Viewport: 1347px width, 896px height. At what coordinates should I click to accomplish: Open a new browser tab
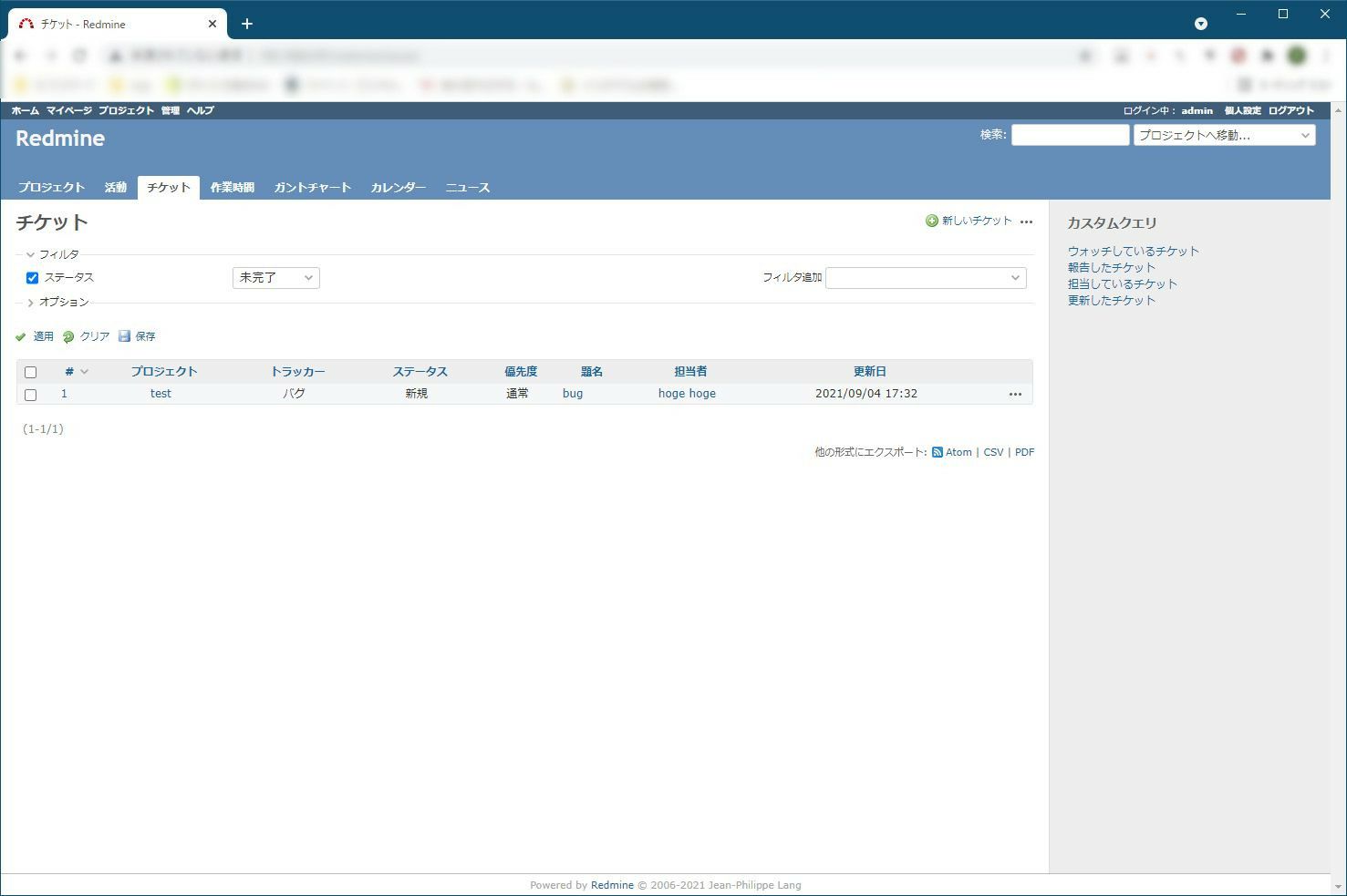click(247, 24)
